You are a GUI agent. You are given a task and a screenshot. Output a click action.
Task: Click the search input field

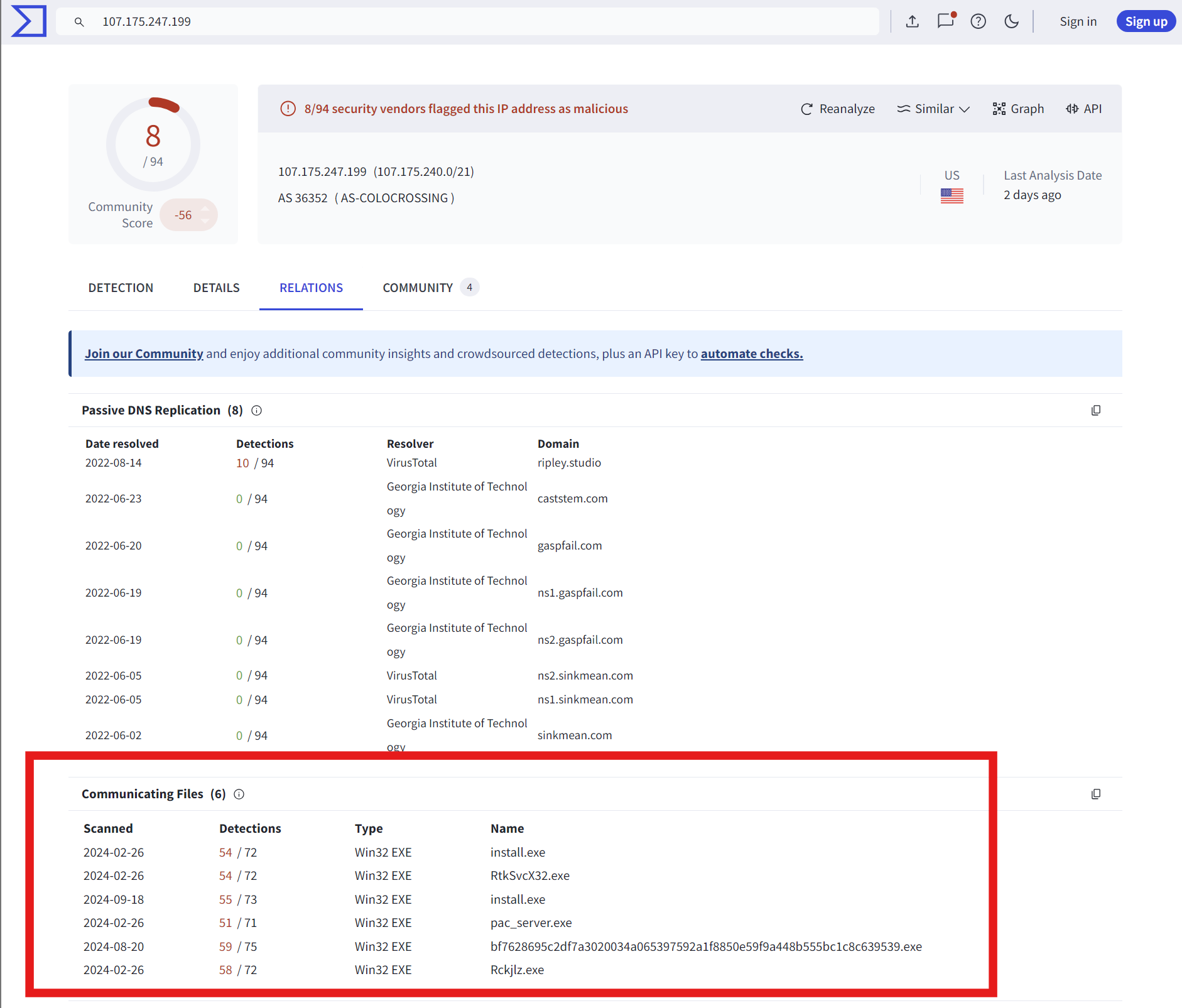[x=467, y=22]
